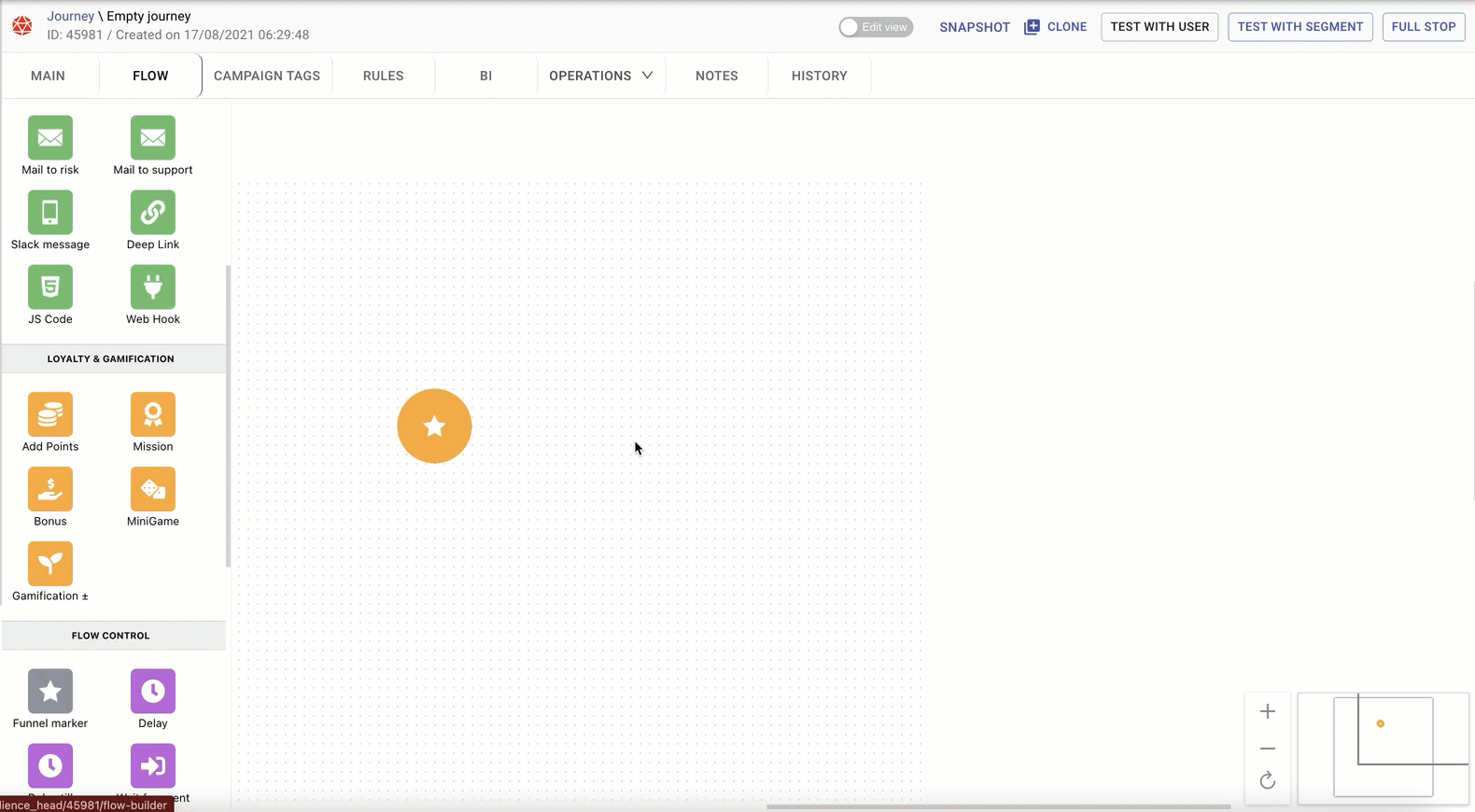Viewport: 1475px width, 812px height.
Task: Collapse the Flow Control section header
Action: pos(111,636)
